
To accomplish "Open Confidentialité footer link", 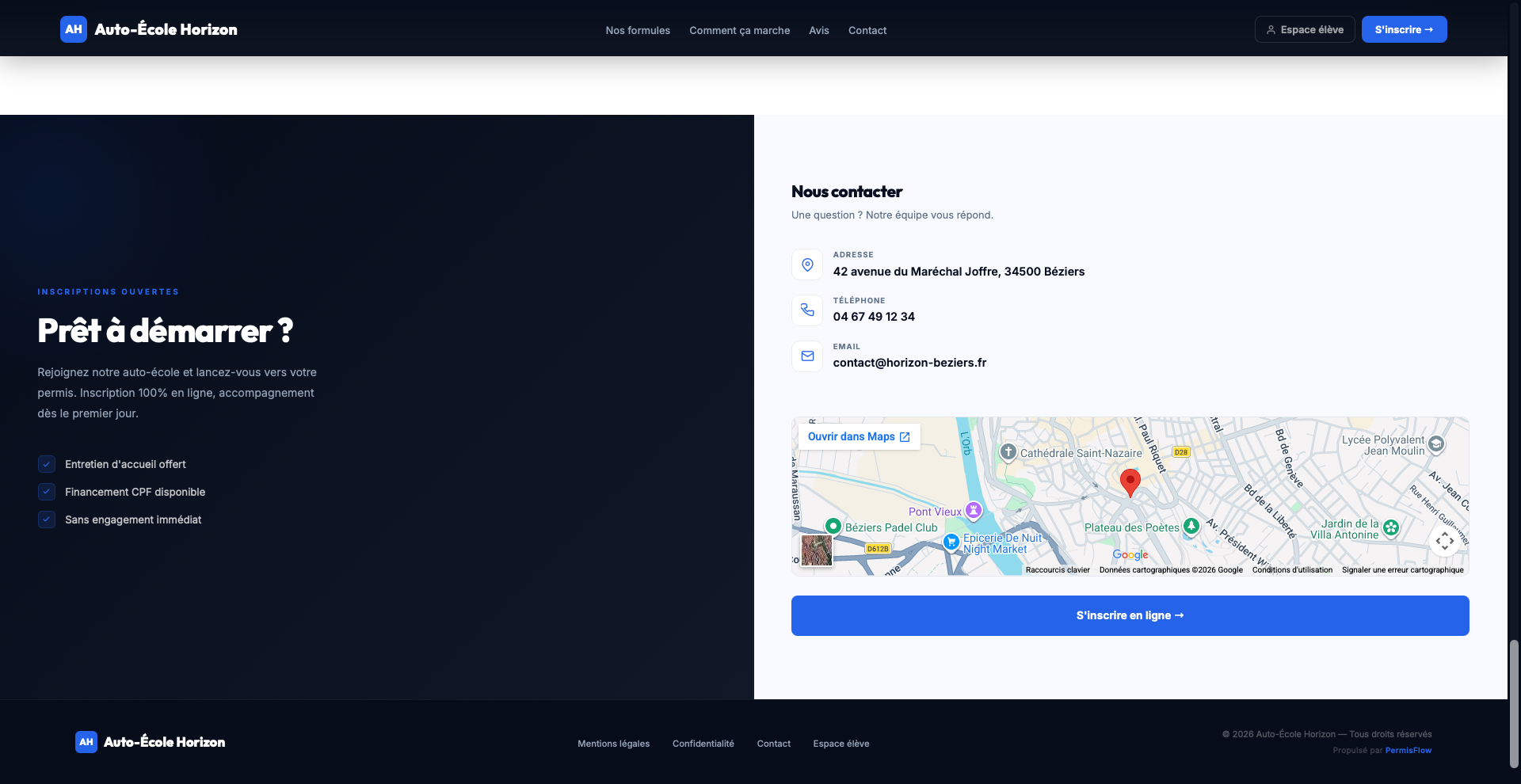I will pos(703,744).
